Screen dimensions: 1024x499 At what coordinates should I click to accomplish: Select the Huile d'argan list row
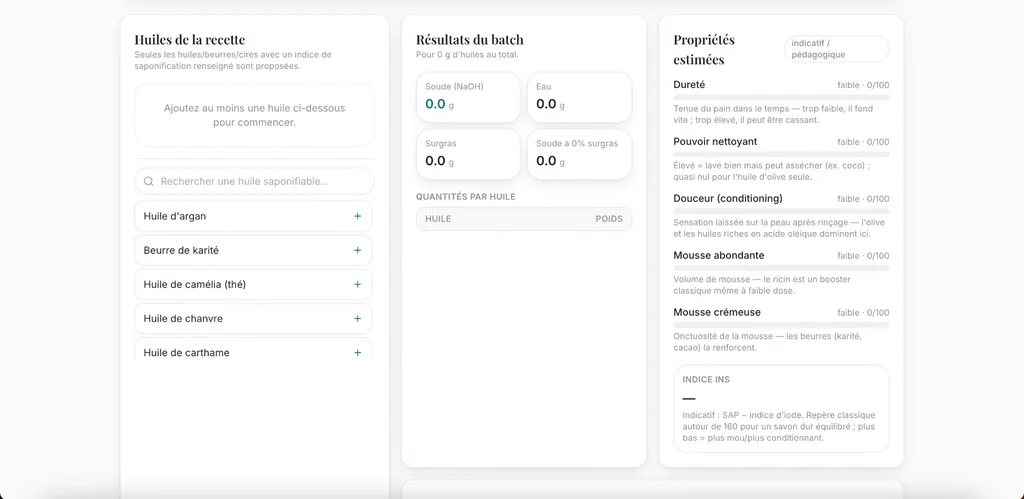(253, 216)
